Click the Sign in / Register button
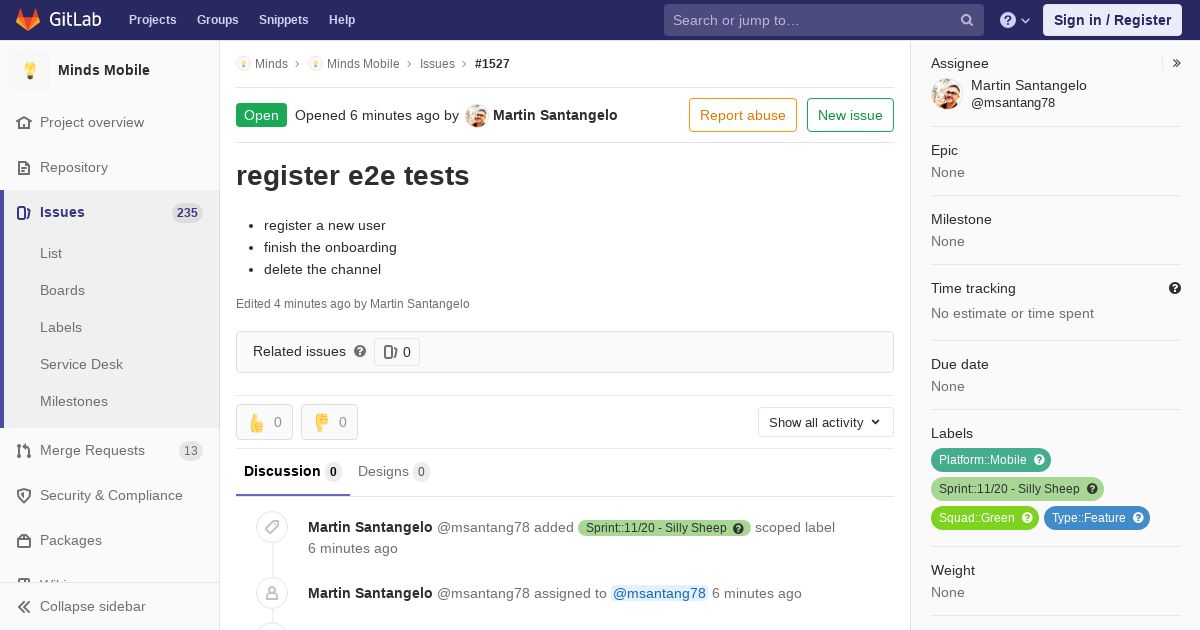This screenshot has height=630, width=1200. pyautogui.click(x=1112, y=20)
